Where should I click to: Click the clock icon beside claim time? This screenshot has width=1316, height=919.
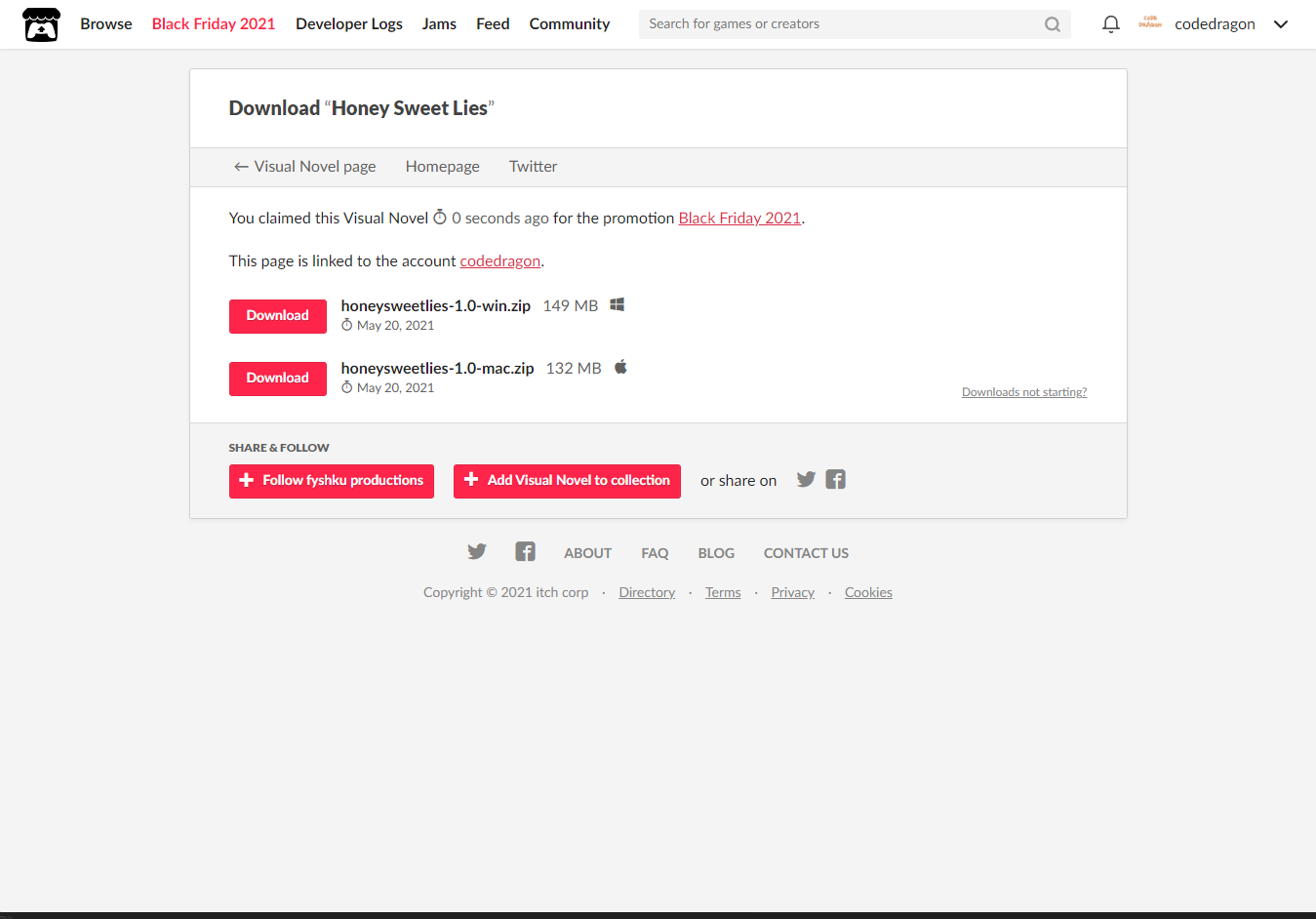[x=440, y=218]
